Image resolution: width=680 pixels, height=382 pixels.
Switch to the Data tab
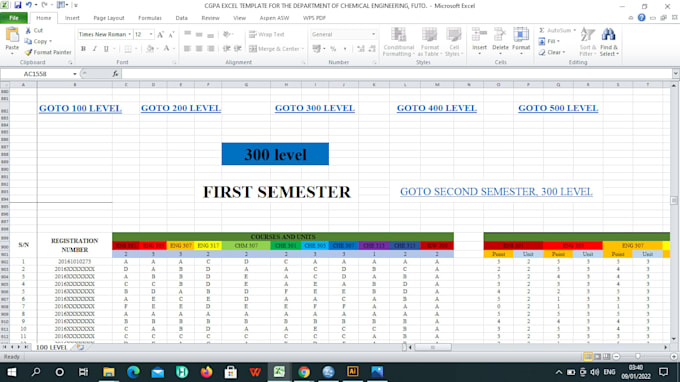click(x=182, y=18)
